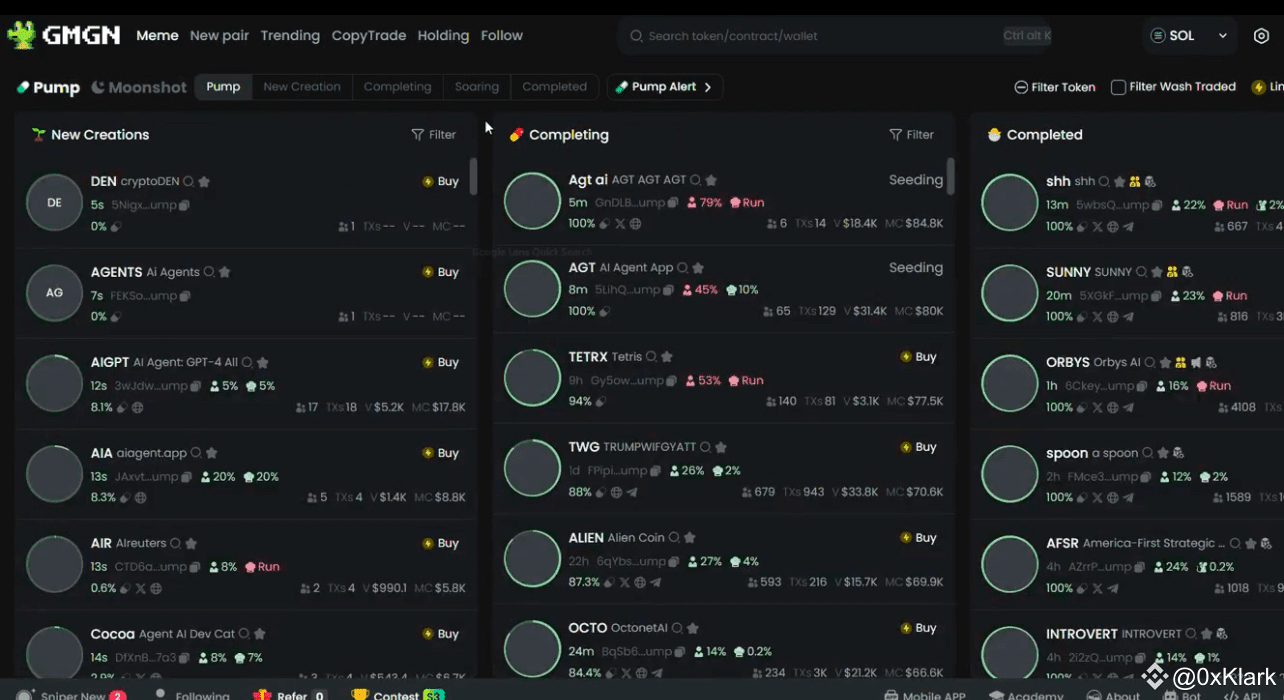Screen dimensions: 1284x700
Task: Open the Trending menu item
Action: coord(290,36)
